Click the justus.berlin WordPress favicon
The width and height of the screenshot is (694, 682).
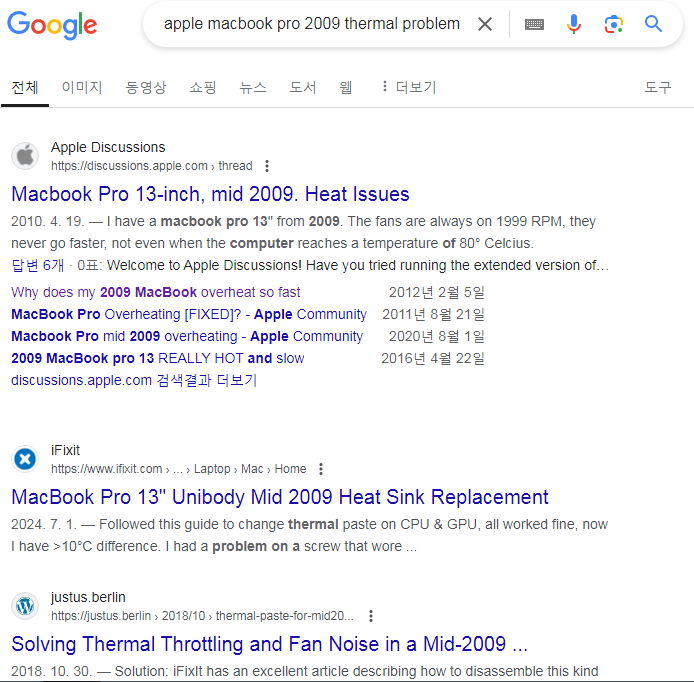tap(25, 606)
